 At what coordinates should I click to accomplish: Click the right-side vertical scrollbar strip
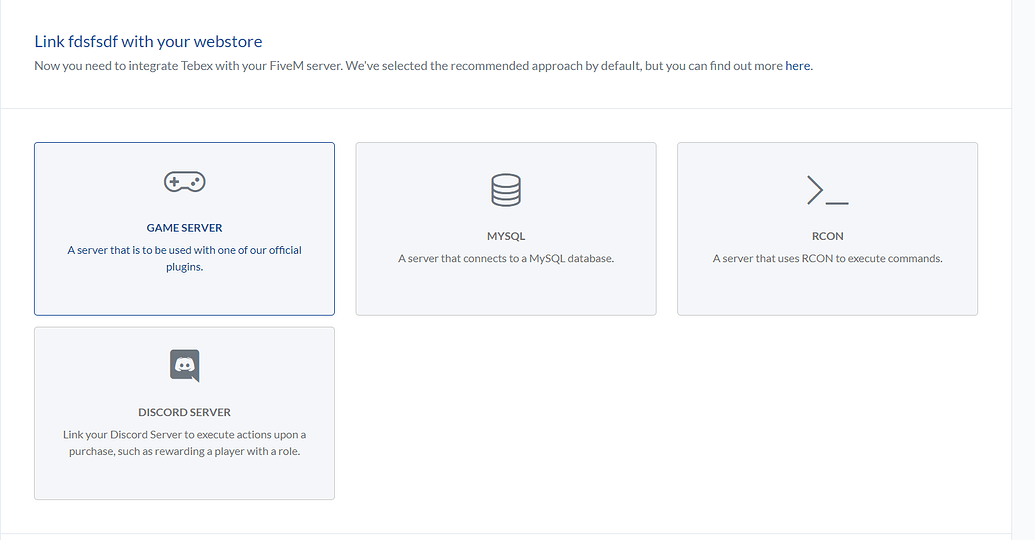point(1023,270)
